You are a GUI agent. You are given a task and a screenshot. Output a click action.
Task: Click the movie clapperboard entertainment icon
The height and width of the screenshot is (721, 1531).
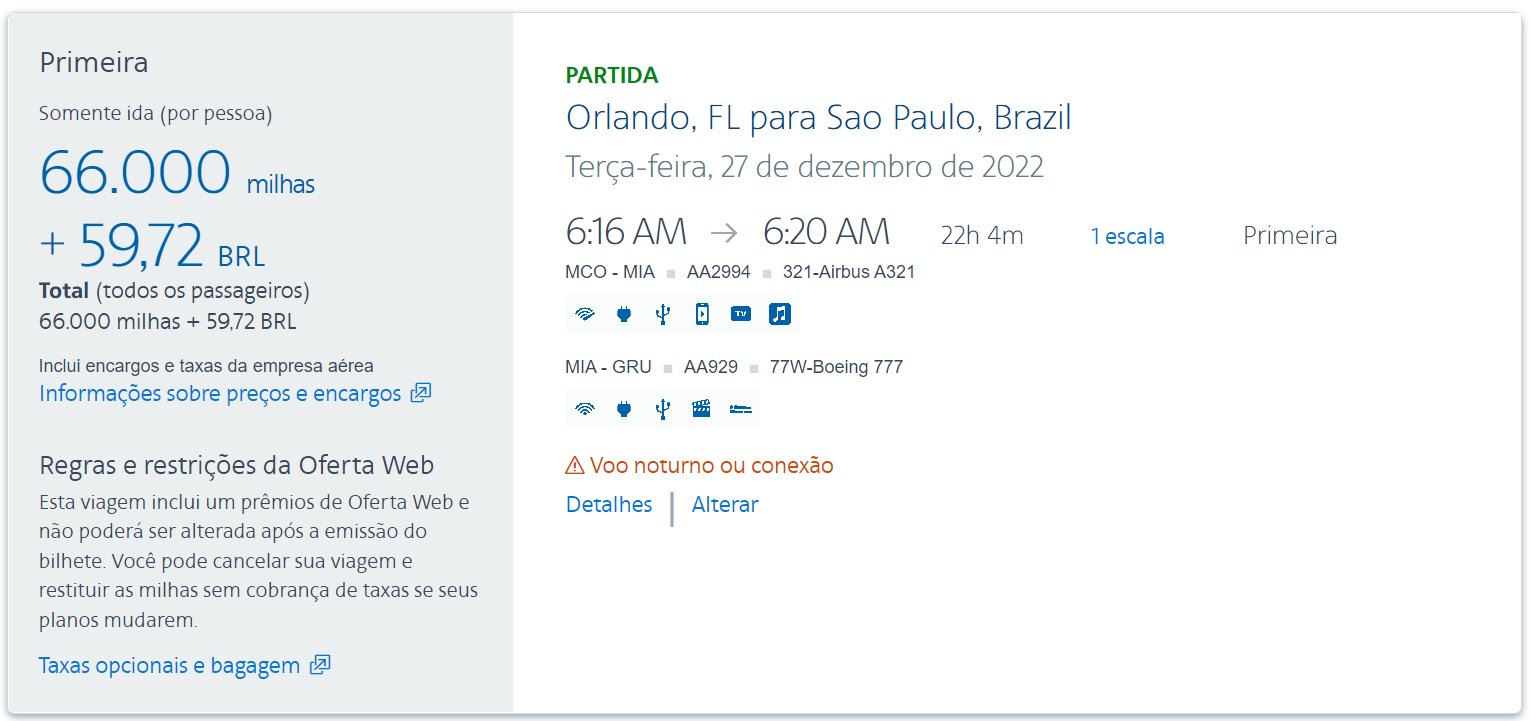[702, 408]
